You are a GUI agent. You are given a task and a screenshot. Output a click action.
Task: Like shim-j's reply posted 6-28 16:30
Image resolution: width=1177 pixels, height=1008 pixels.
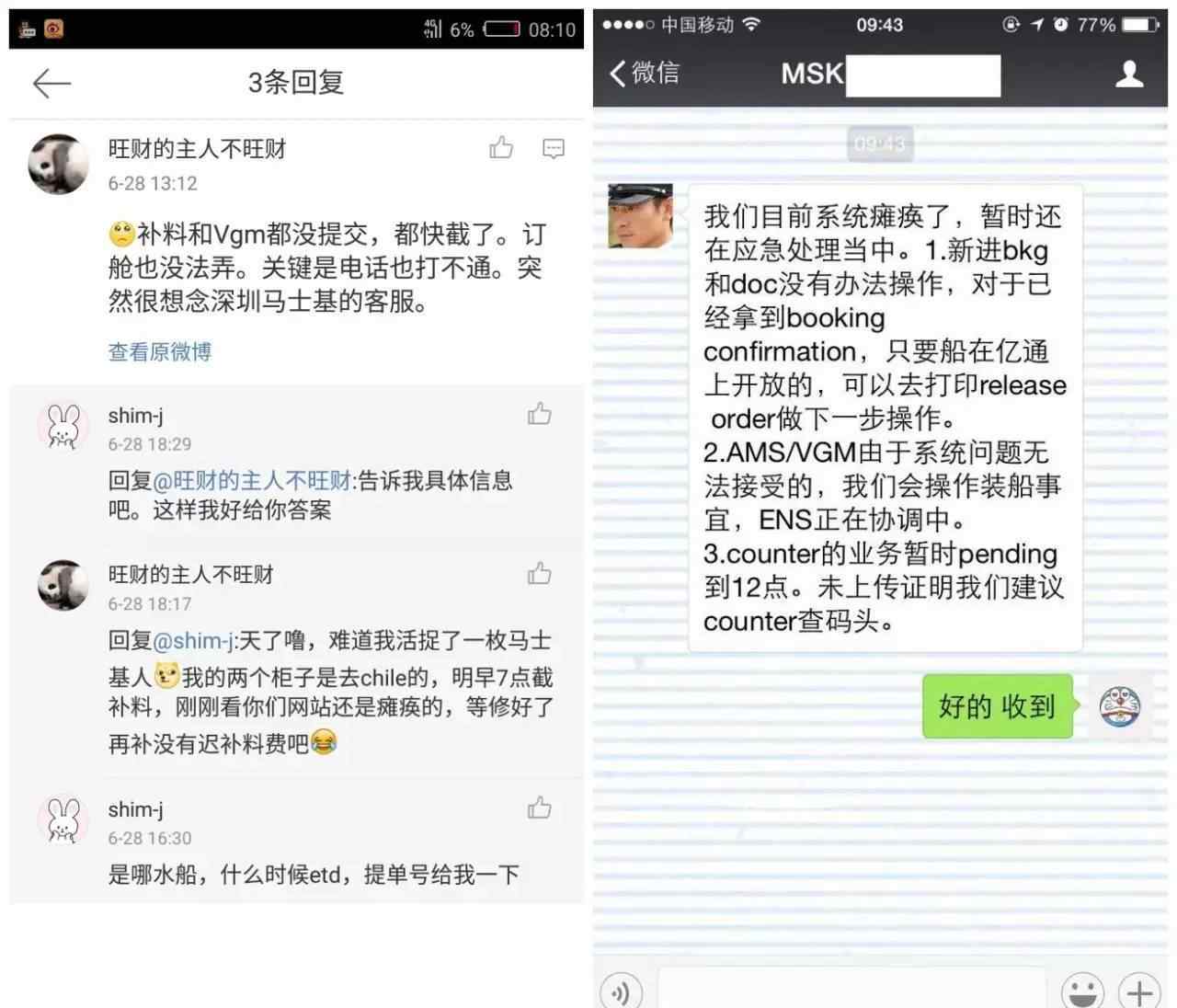[x=539, y=808]
